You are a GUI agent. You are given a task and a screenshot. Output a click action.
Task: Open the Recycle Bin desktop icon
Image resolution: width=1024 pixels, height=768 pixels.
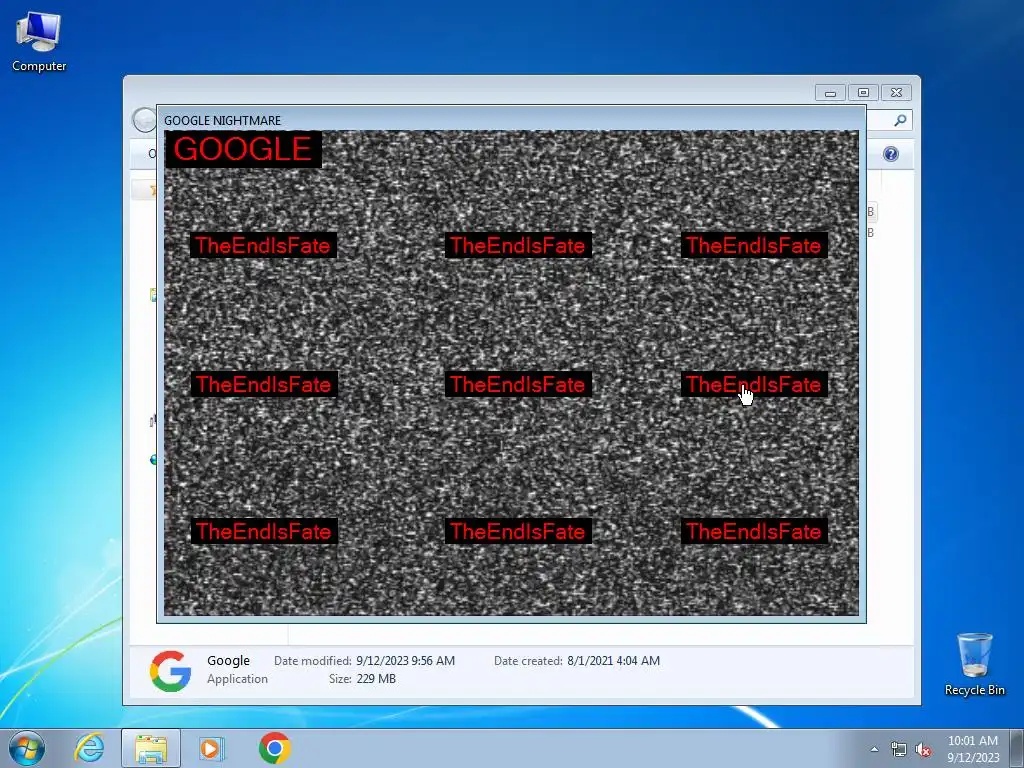[x=974, y=664]
